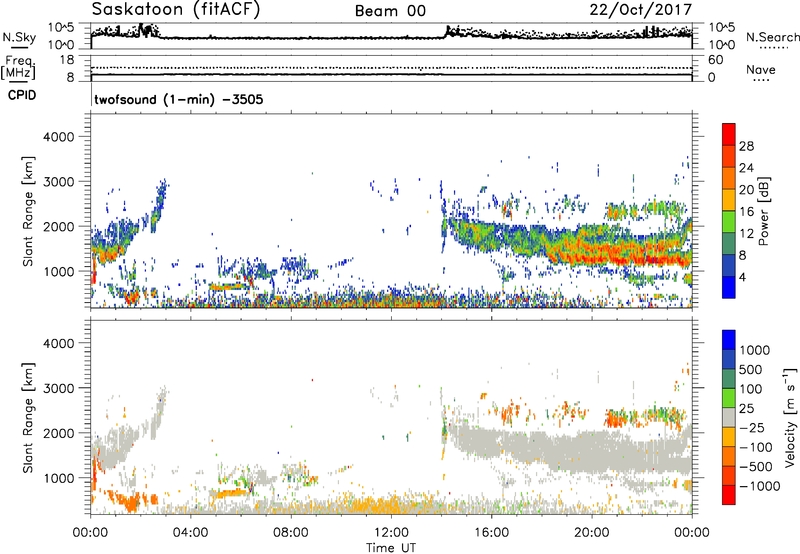Click the 'Saskatoon (fitACF)' title

coord(176,10)
